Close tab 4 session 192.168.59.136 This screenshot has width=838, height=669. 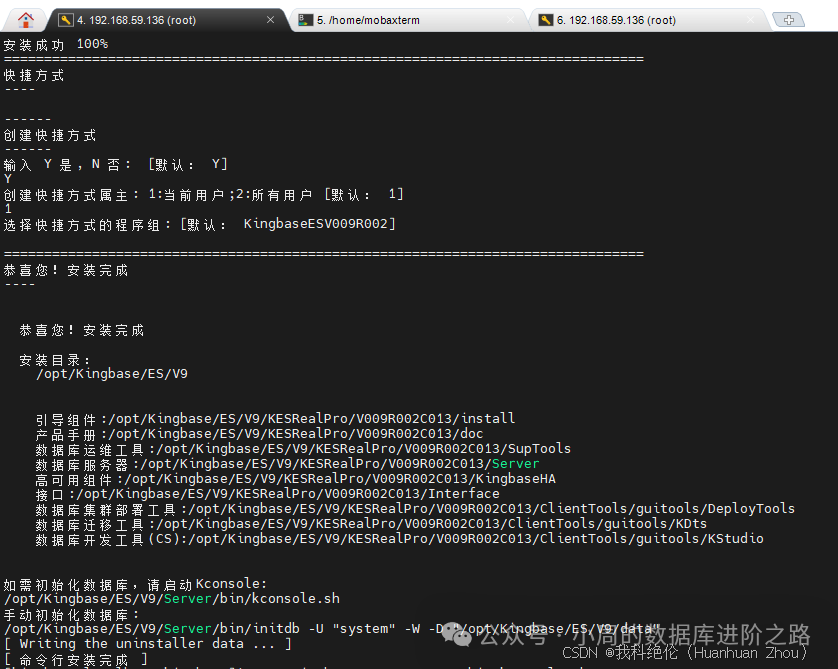click(x=270, y=20)
